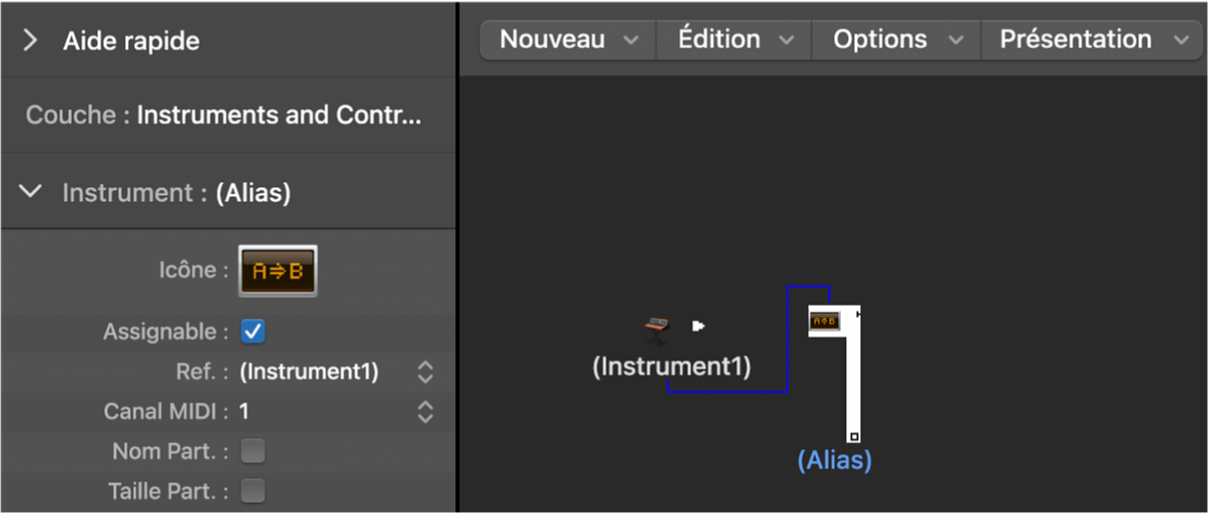
Task: Click the A⇒B icon button in the inspector
Action: point(277,270)
